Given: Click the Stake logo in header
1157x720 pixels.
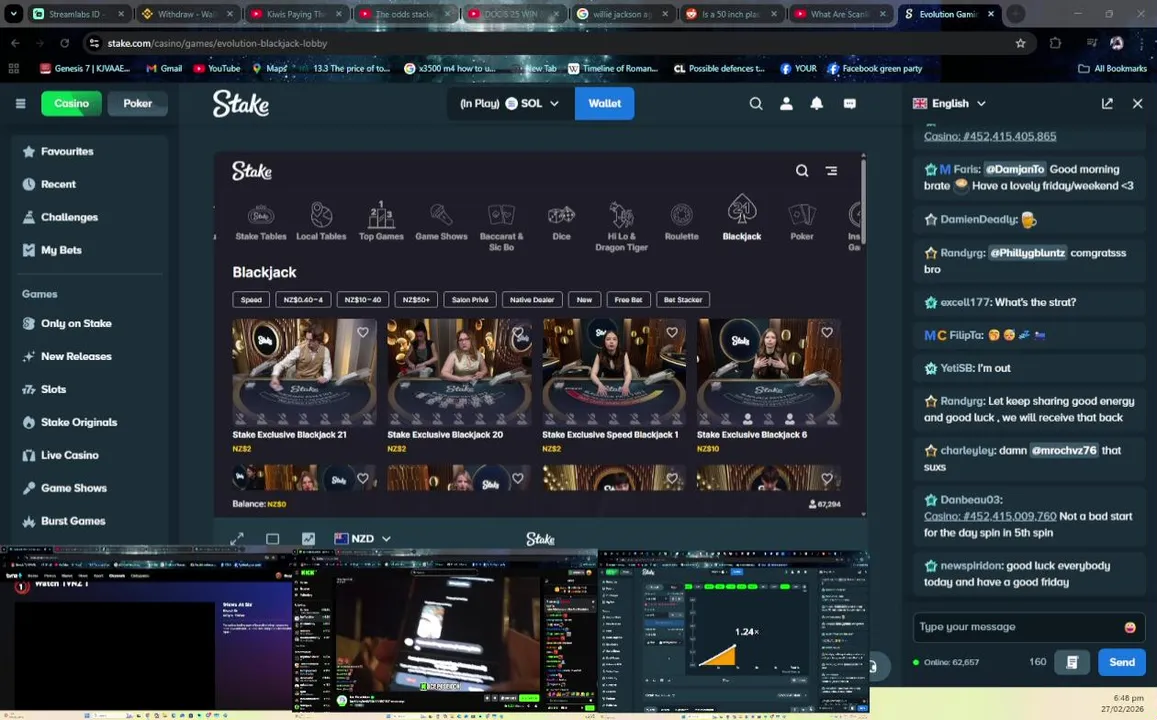Looking at the screenshot, I should [241, 103].
